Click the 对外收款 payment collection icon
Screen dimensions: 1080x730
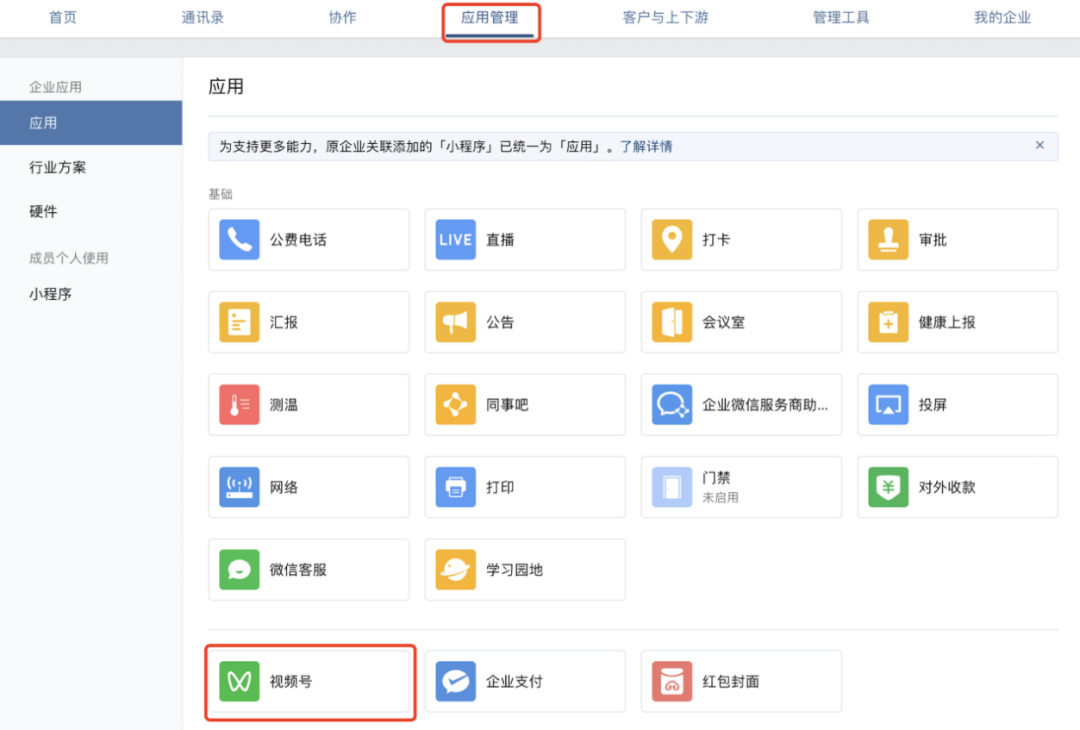(x=956, y=487)
